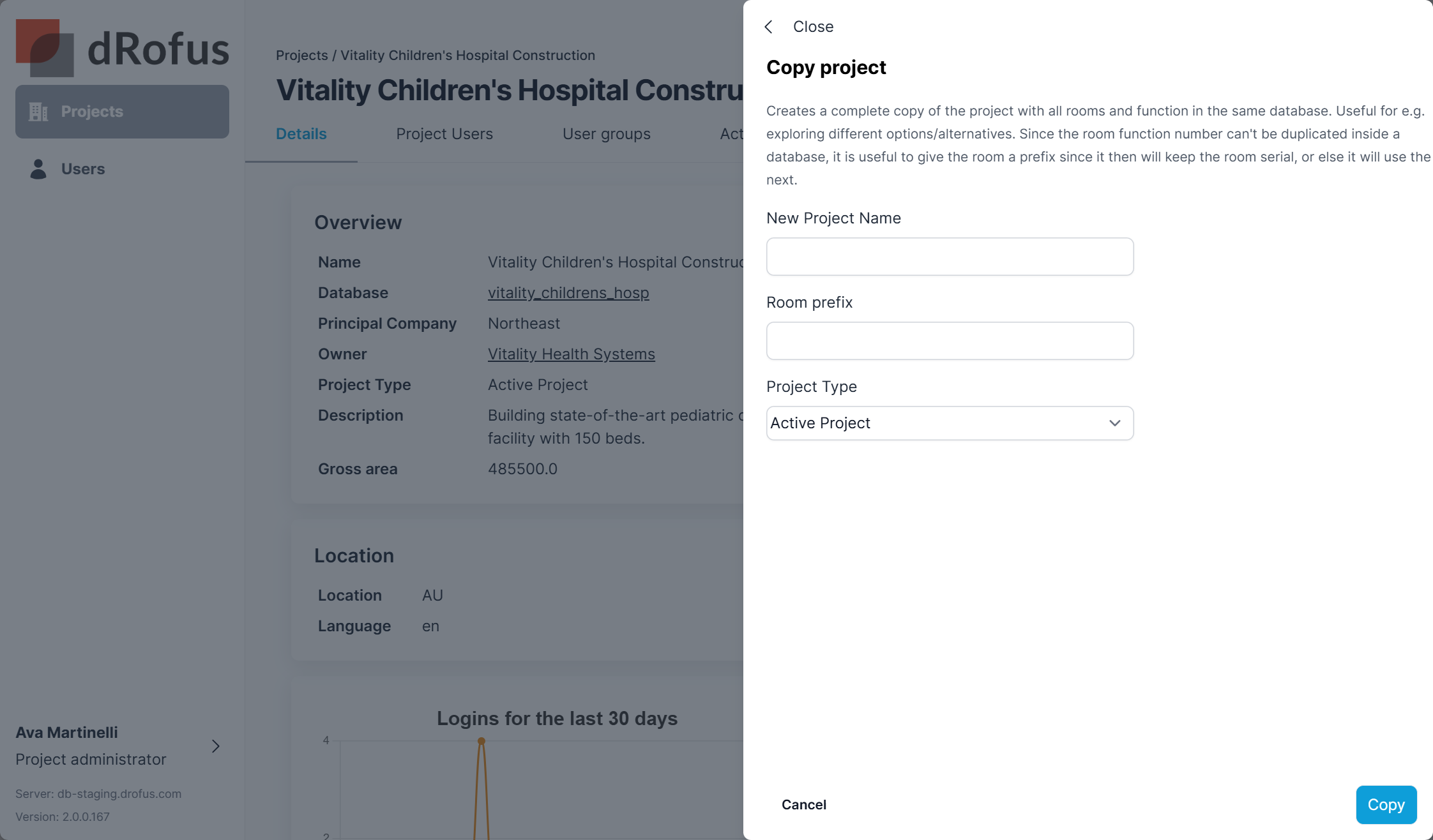Select the User groups tab

(606, 134)
